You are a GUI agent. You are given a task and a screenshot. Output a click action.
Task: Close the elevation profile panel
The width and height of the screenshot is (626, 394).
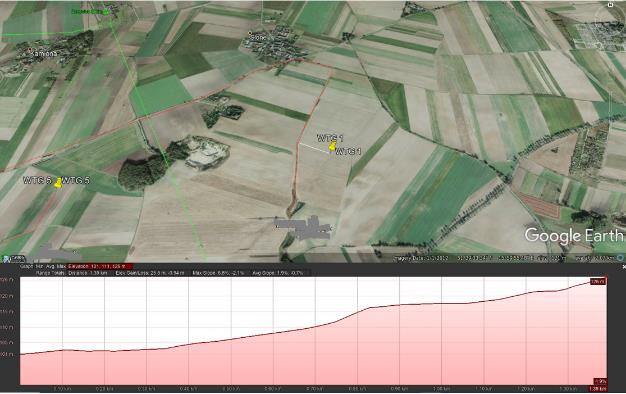pyautogui.click(x=624, y=267)
